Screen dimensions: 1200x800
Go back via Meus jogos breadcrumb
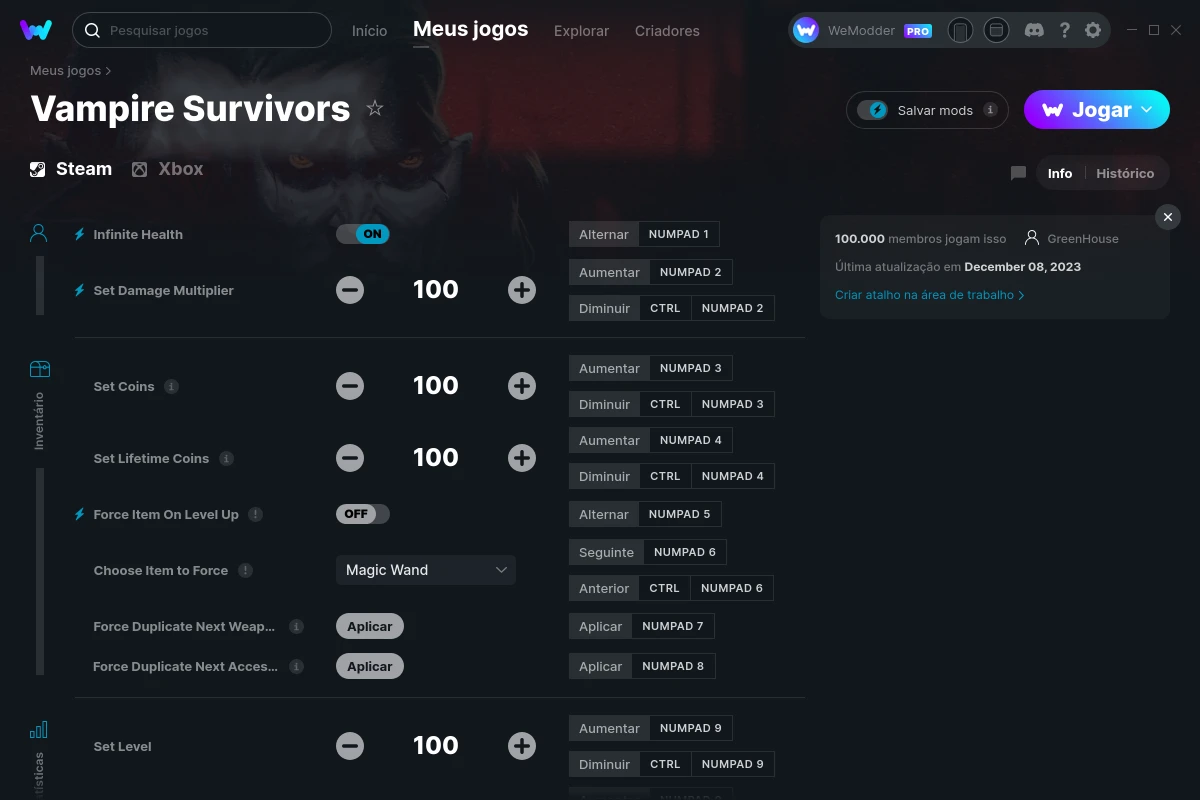(x=66, y=71)
